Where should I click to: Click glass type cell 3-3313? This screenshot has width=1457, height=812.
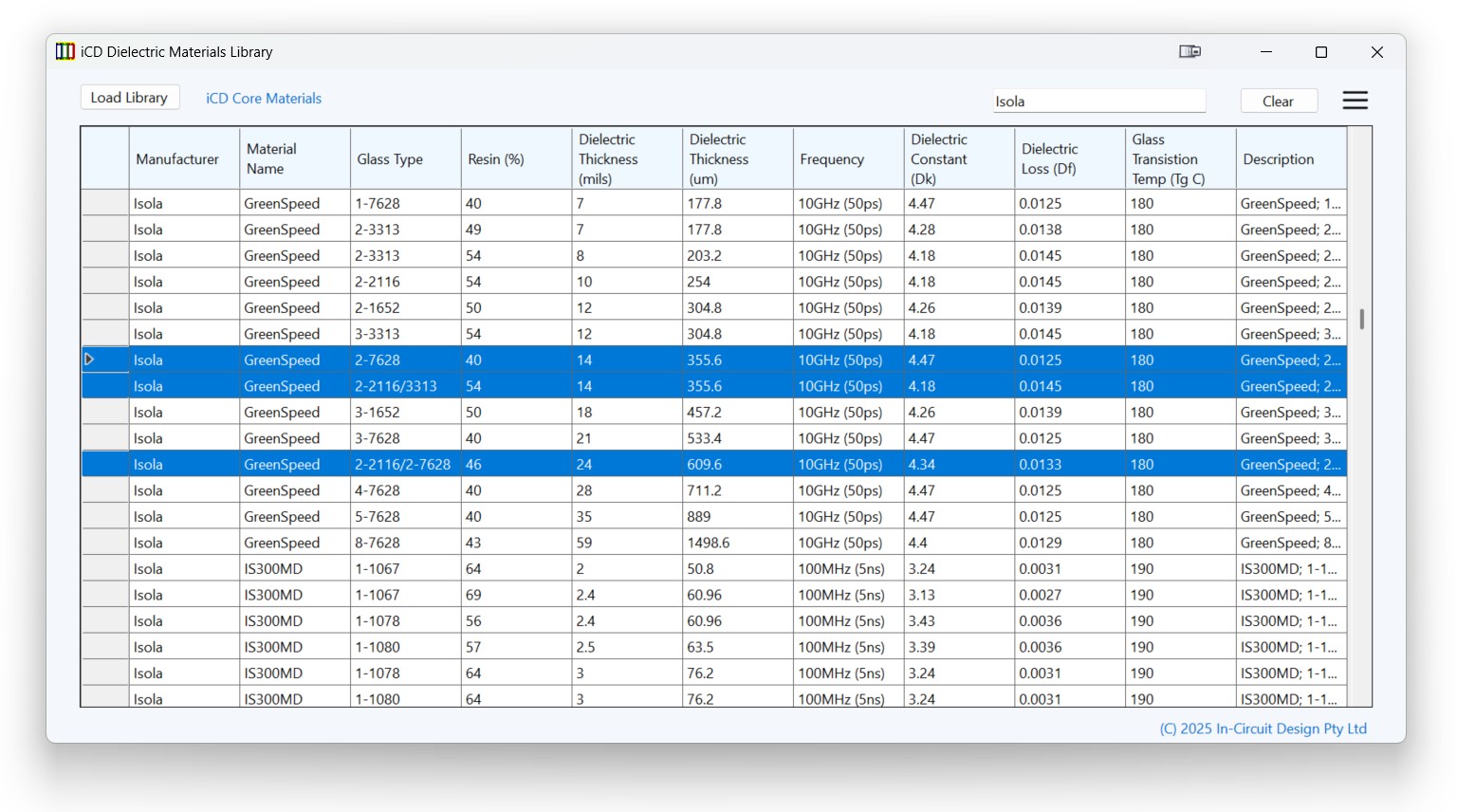406,334
